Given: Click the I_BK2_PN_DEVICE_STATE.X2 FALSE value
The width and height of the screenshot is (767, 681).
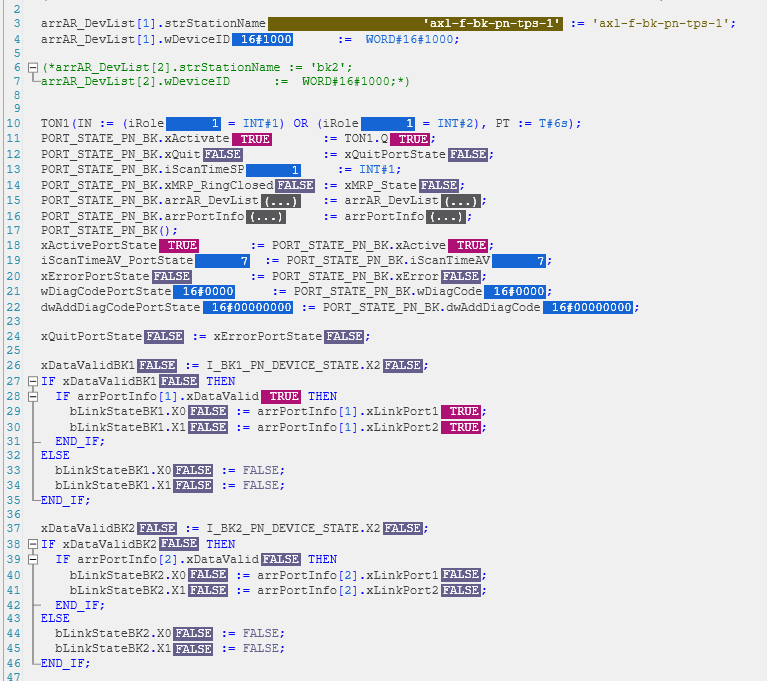Looking at the screenshot, I should [x=403, y=528].
